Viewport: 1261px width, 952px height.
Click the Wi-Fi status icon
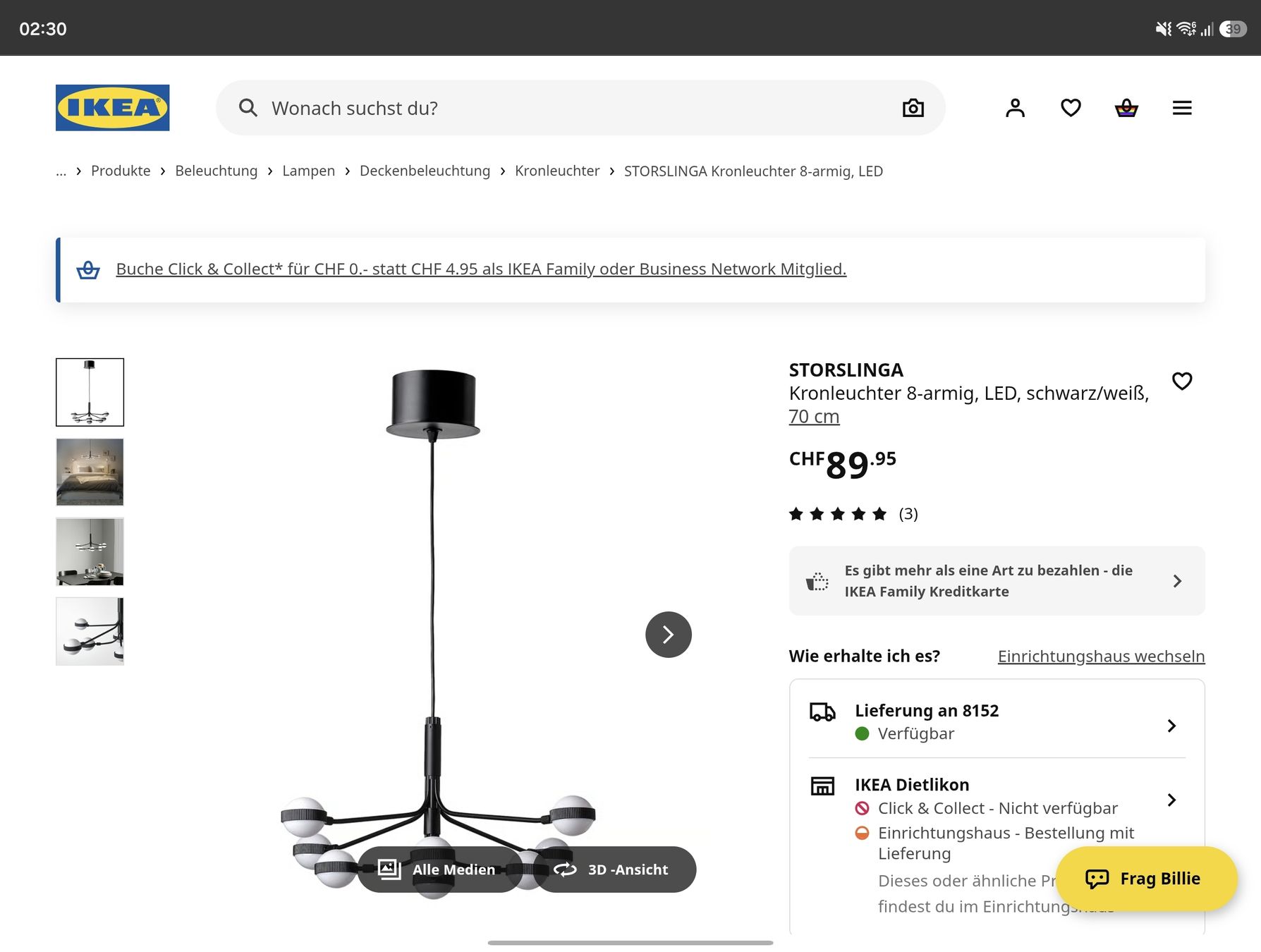pyautogui.click(x=1186, y=29)
